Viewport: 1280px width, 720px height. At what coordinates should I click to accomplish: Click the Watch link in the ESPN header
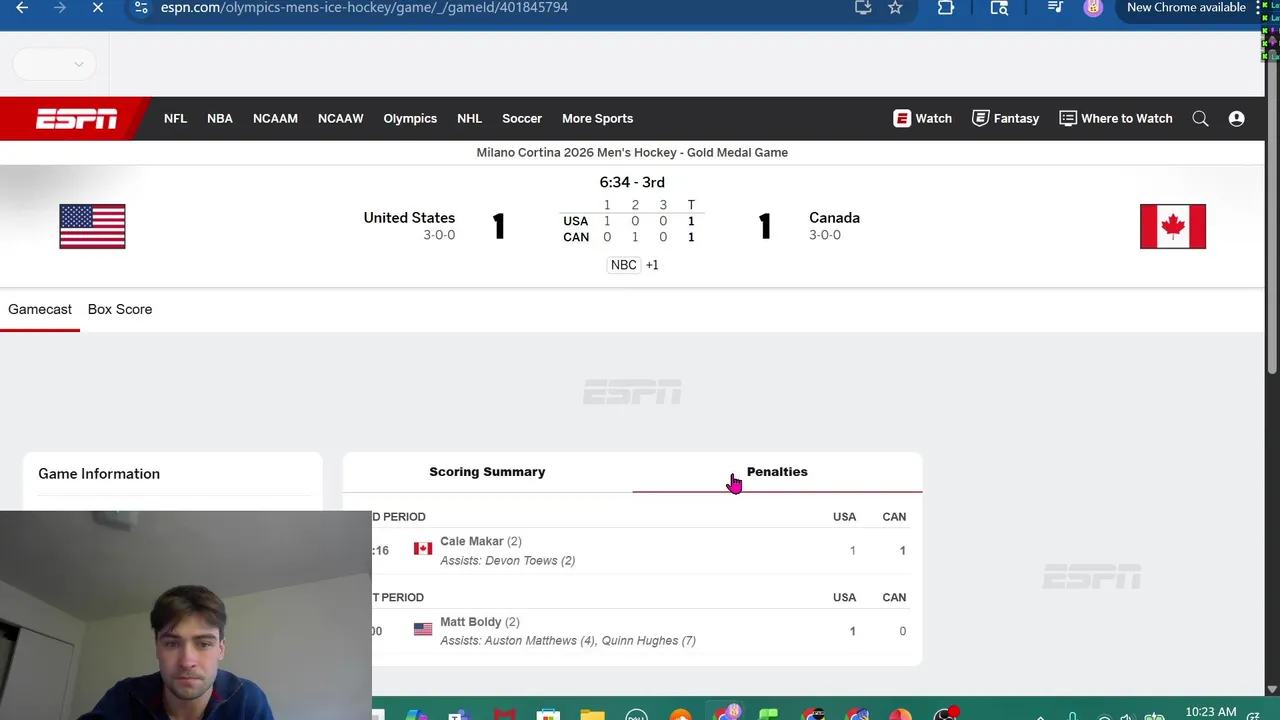[x=922, y=118]
